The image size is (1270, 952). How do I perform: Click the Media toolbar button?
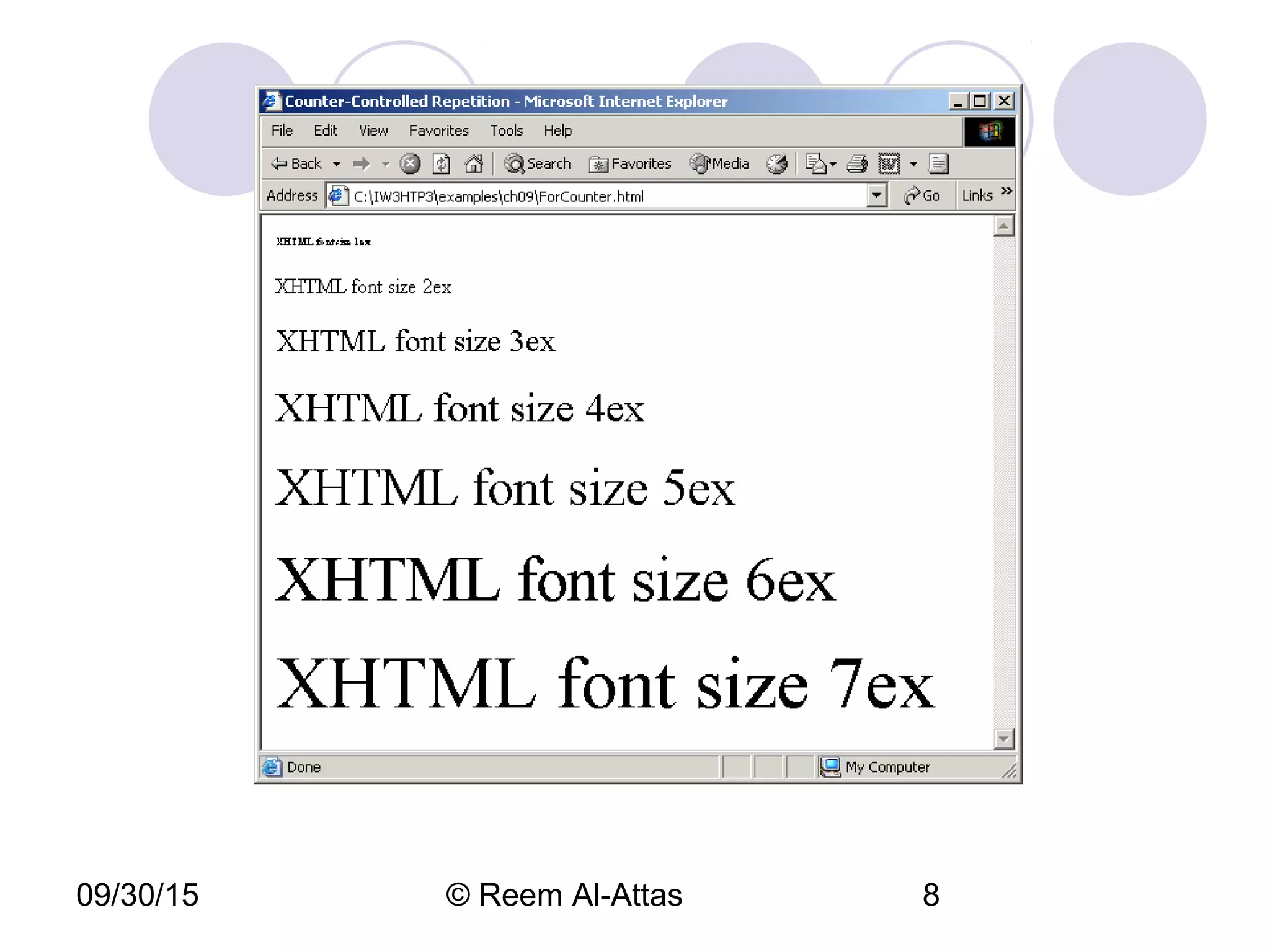tap(720, 164)
